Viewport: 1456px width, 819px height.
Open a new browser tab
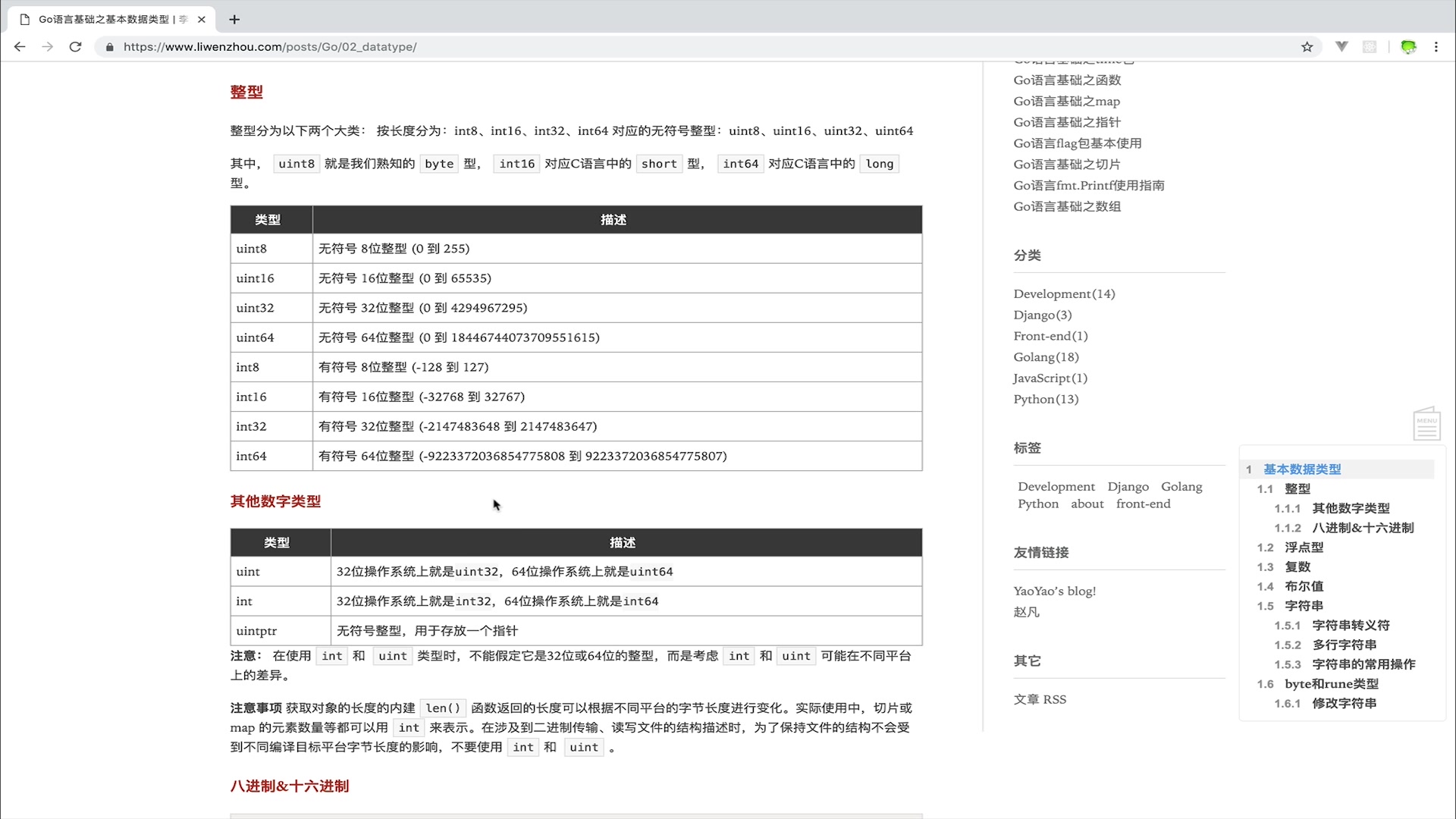click(x=234, y=20)
